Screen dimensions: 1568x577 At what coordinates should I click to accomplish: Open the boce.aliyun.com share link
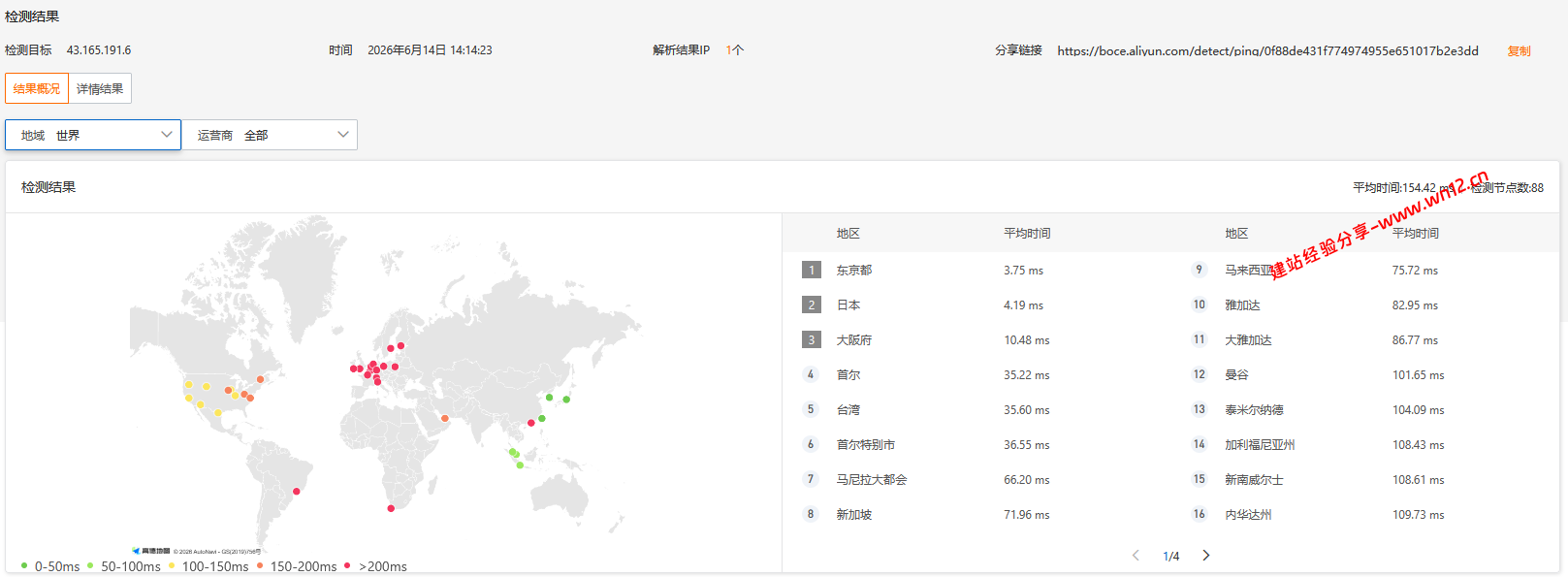(x=1267, y=50)
